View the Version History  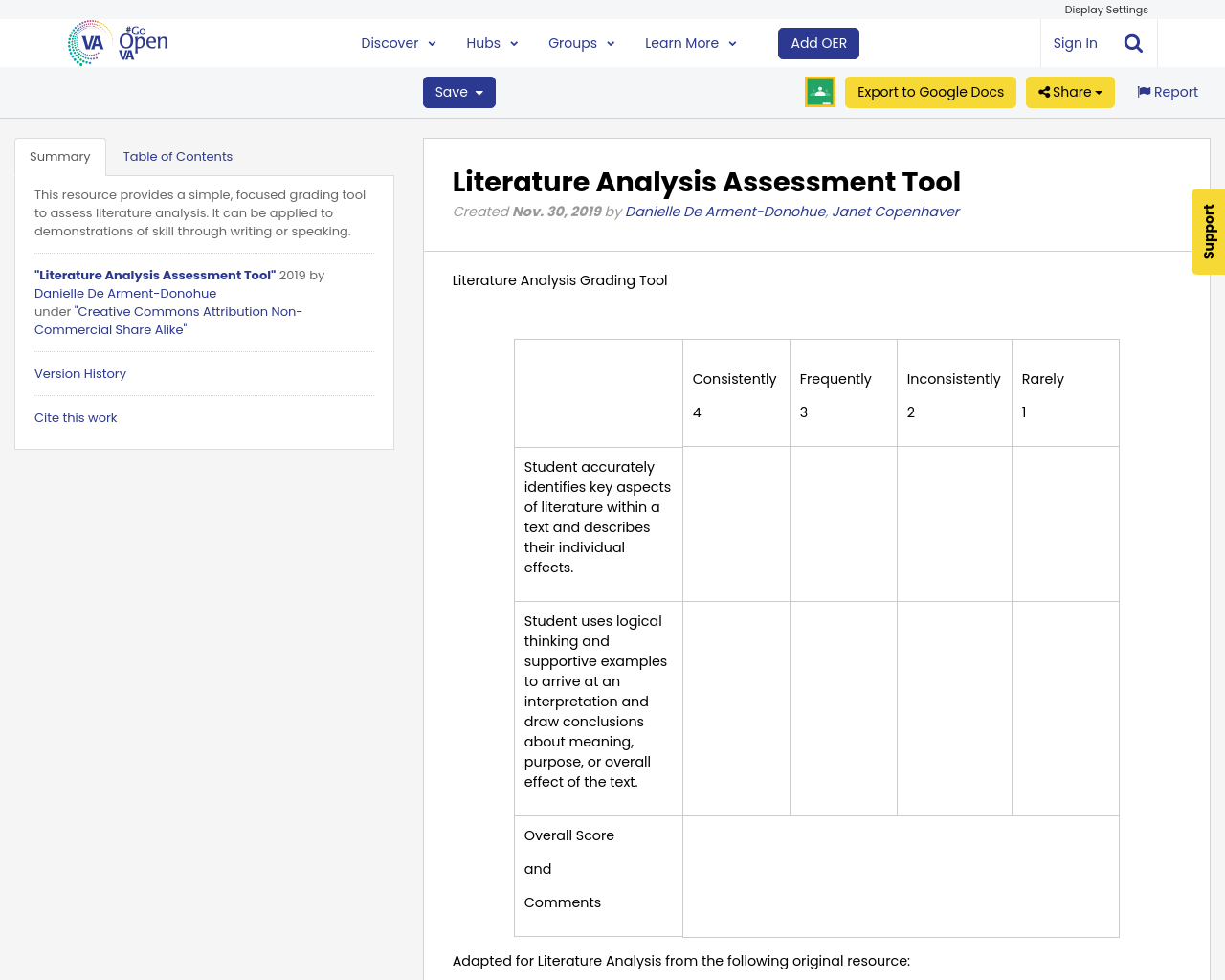(x=79, y=373)
